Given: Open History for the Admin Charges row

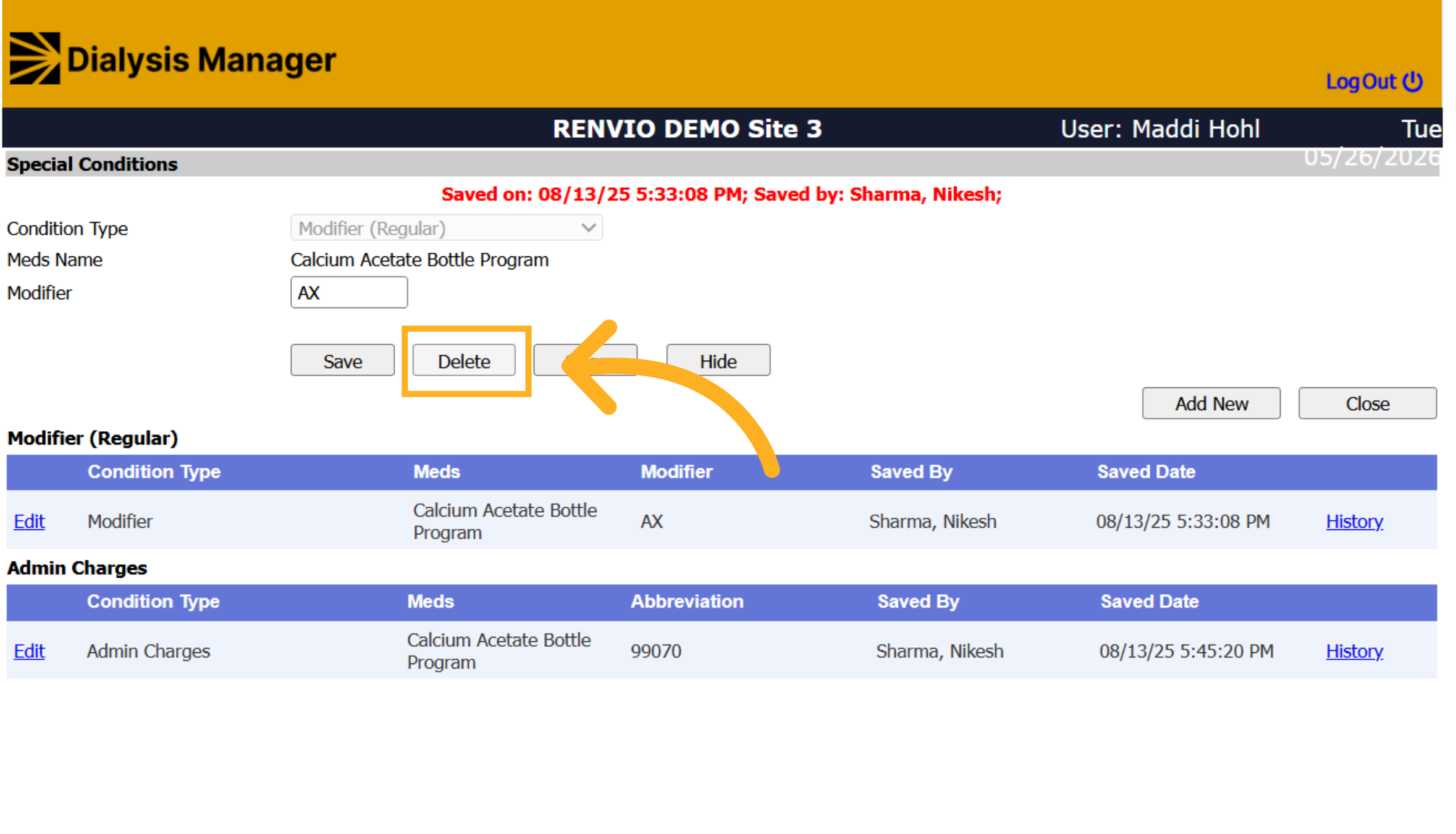Looking at the screenshot, I should pos(1354,651).
